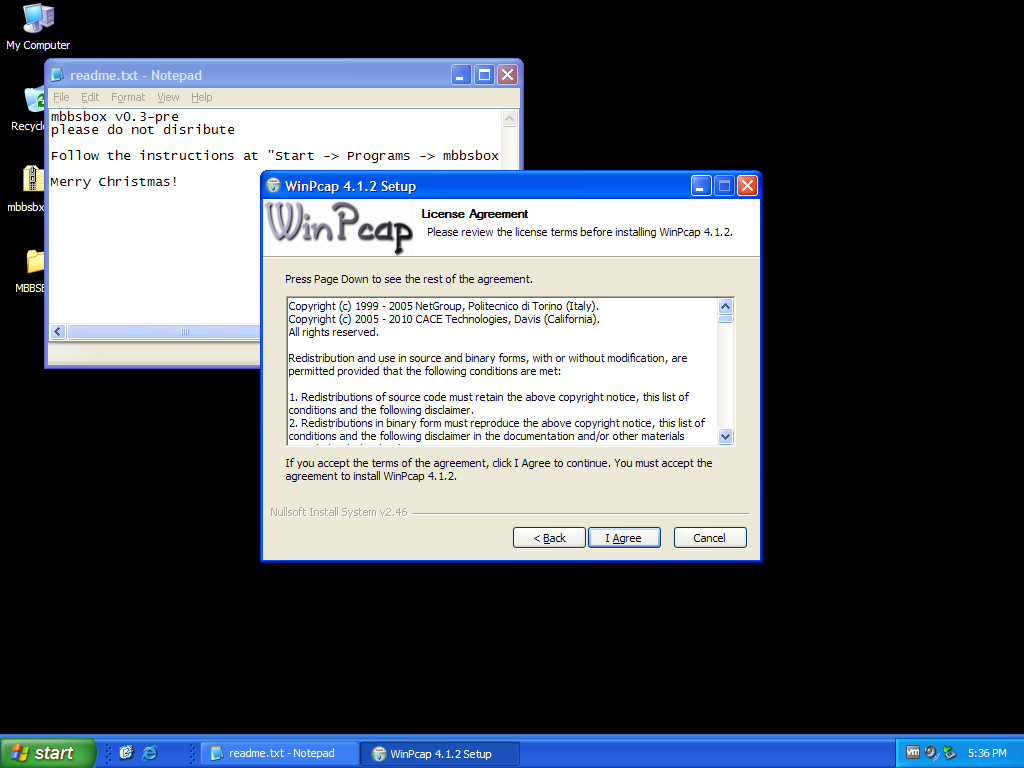Image resolution: width=1024 pixels, height=768 pixels.
Task: Launch Internet Explorer from Quick Launch
Action: [150, 753]
